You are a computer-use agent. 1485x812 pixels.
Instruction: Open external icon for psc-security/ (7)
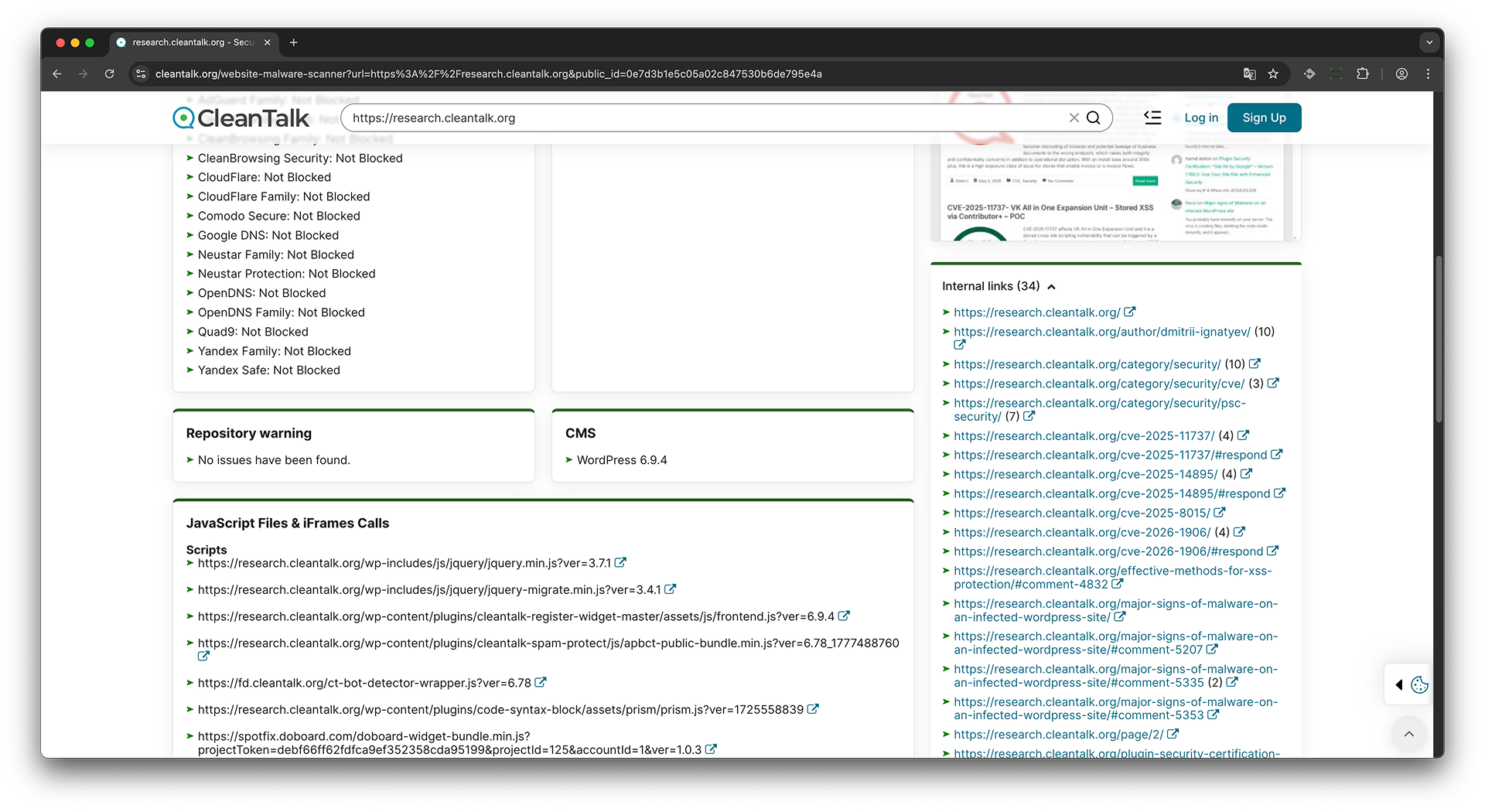(x=1029, y=416)
